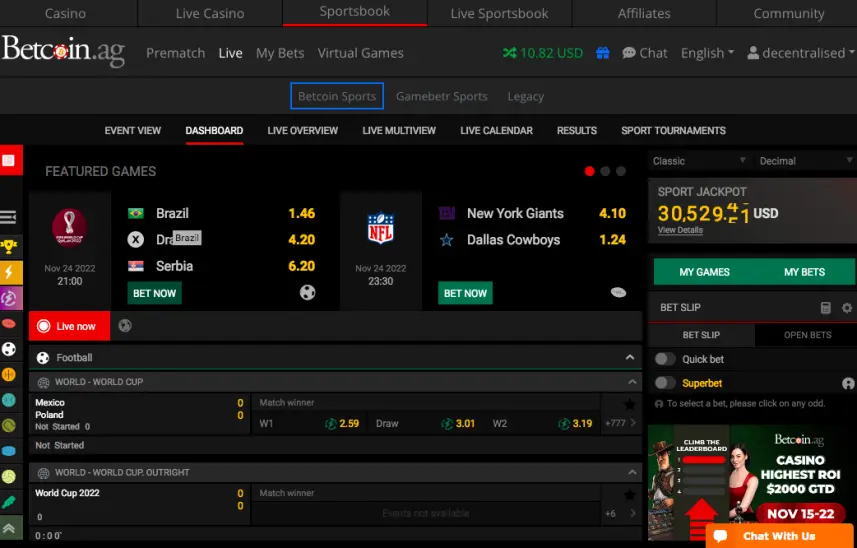Select the soccer ball sidebar icon
The image size is (857, 548).
(x=9, y=349)
